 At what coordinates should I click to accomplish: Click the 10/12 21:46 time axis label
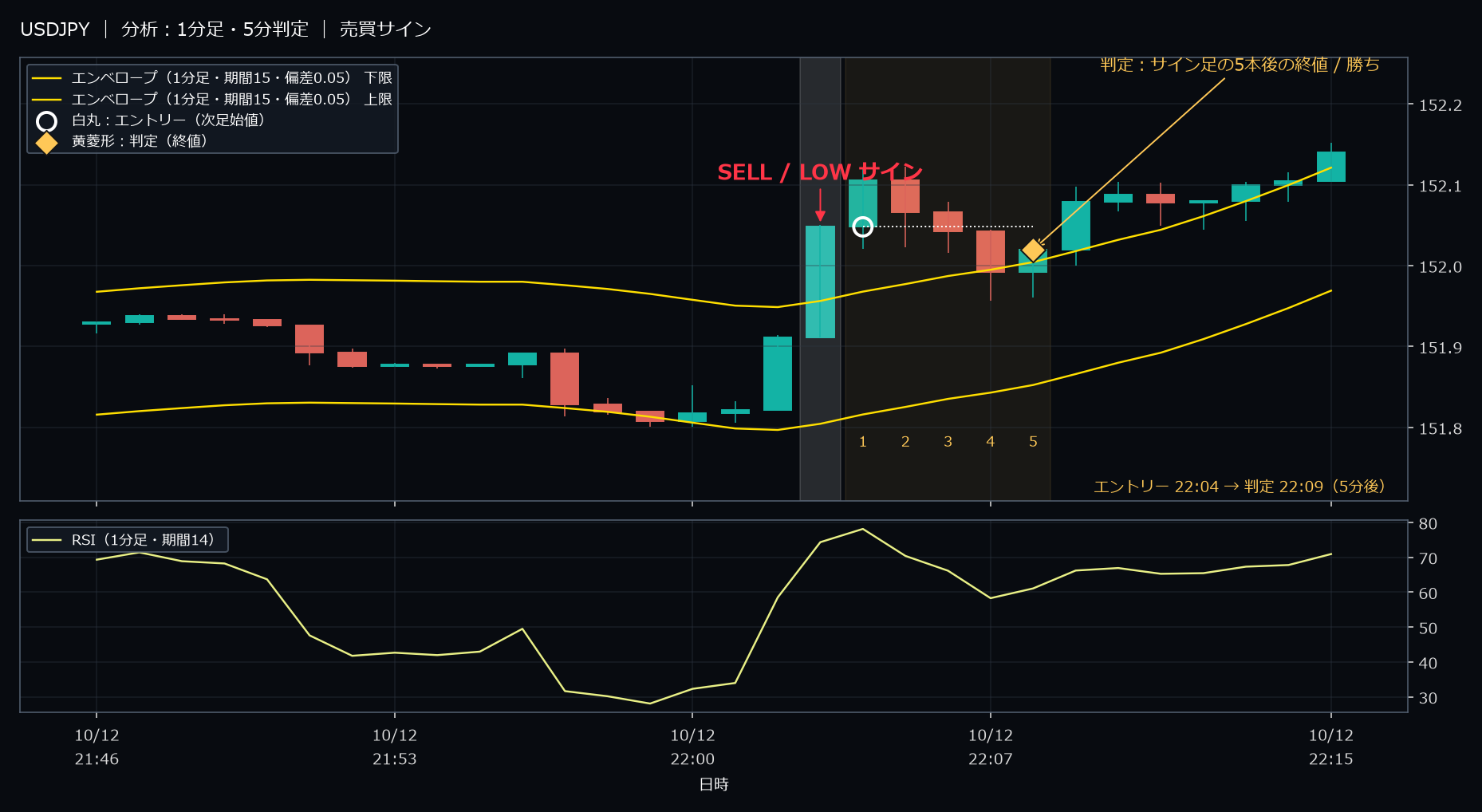pos(97,747)
